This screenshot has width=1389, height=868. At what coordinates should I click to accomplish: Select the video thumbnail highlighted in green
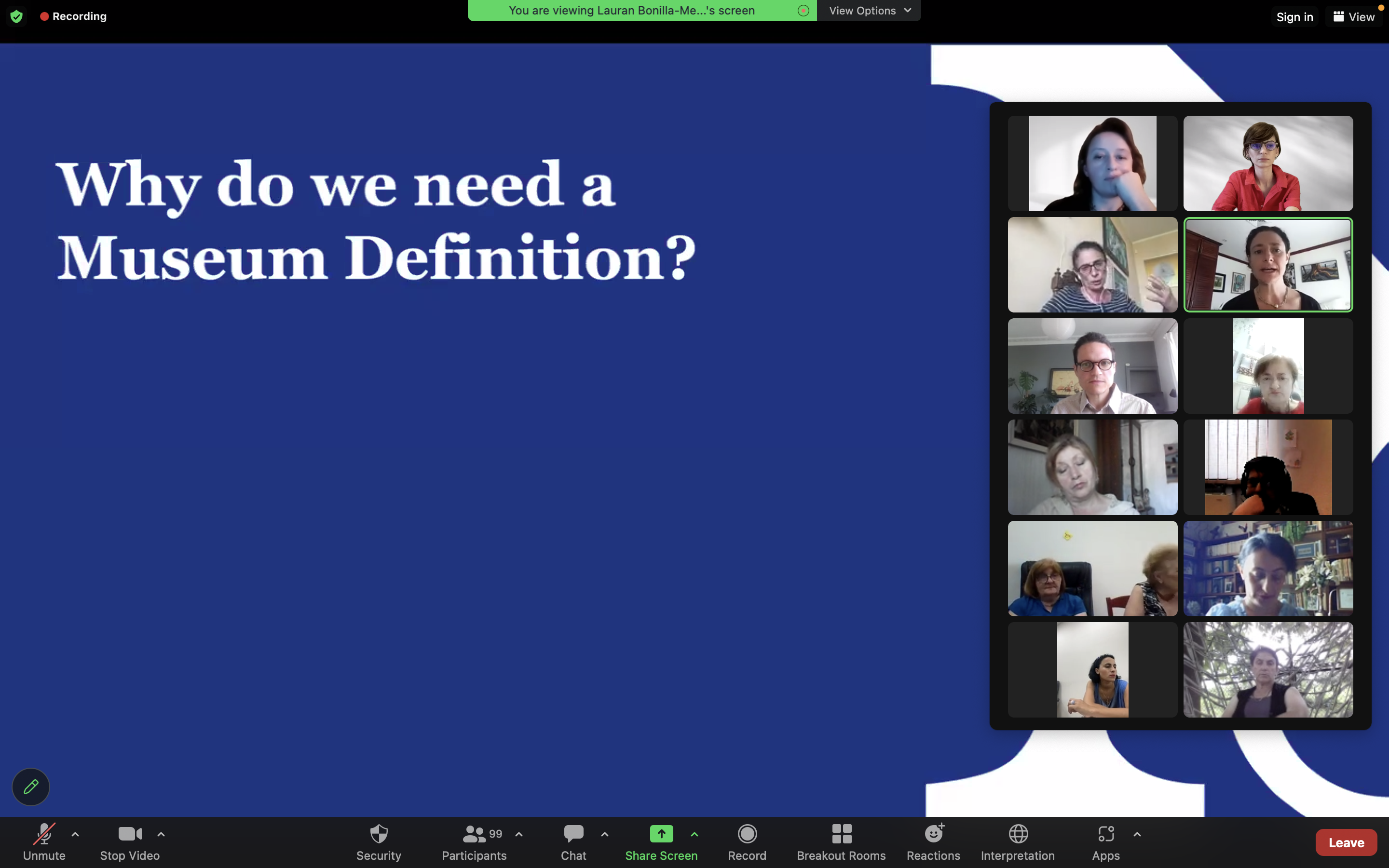click(1268, 265)
